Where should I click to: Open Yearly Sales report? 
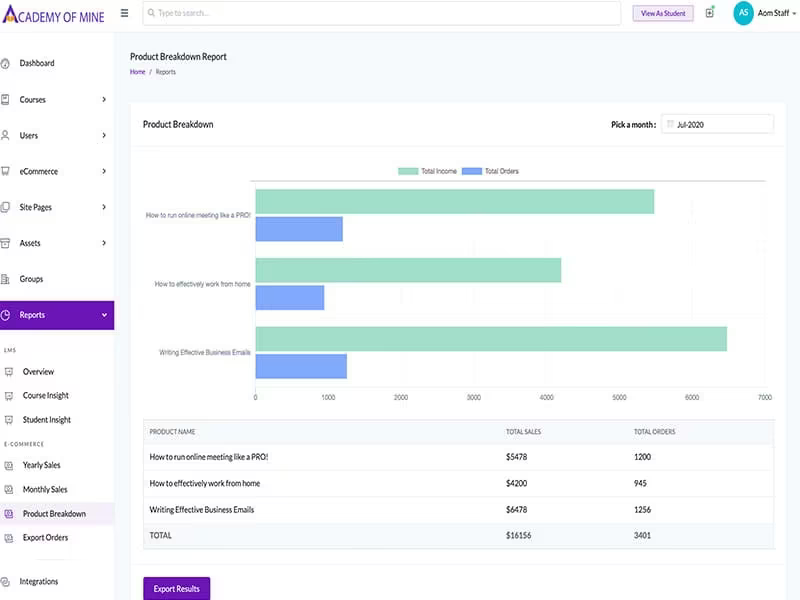click(x=41, y=465)
